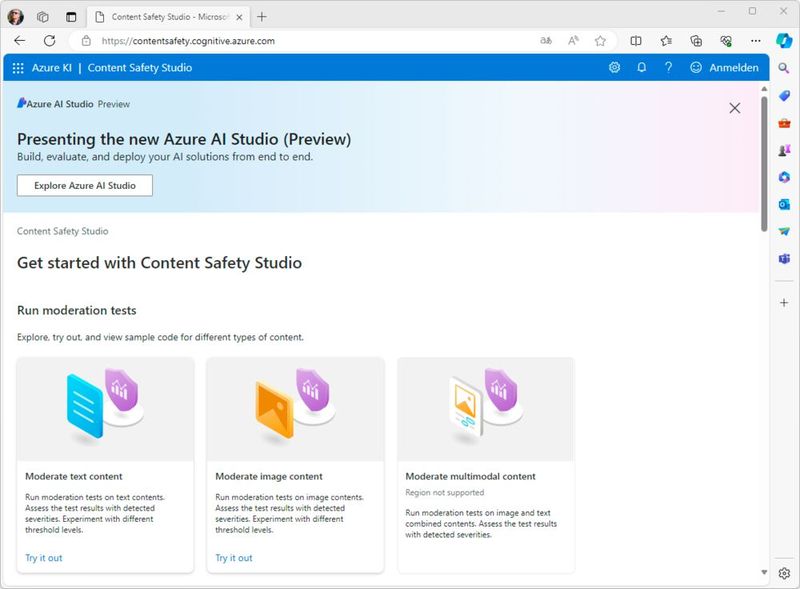Open sidebar shopping tag icon
This screenshot has height=589, width=800.
(x=784, y=95)
